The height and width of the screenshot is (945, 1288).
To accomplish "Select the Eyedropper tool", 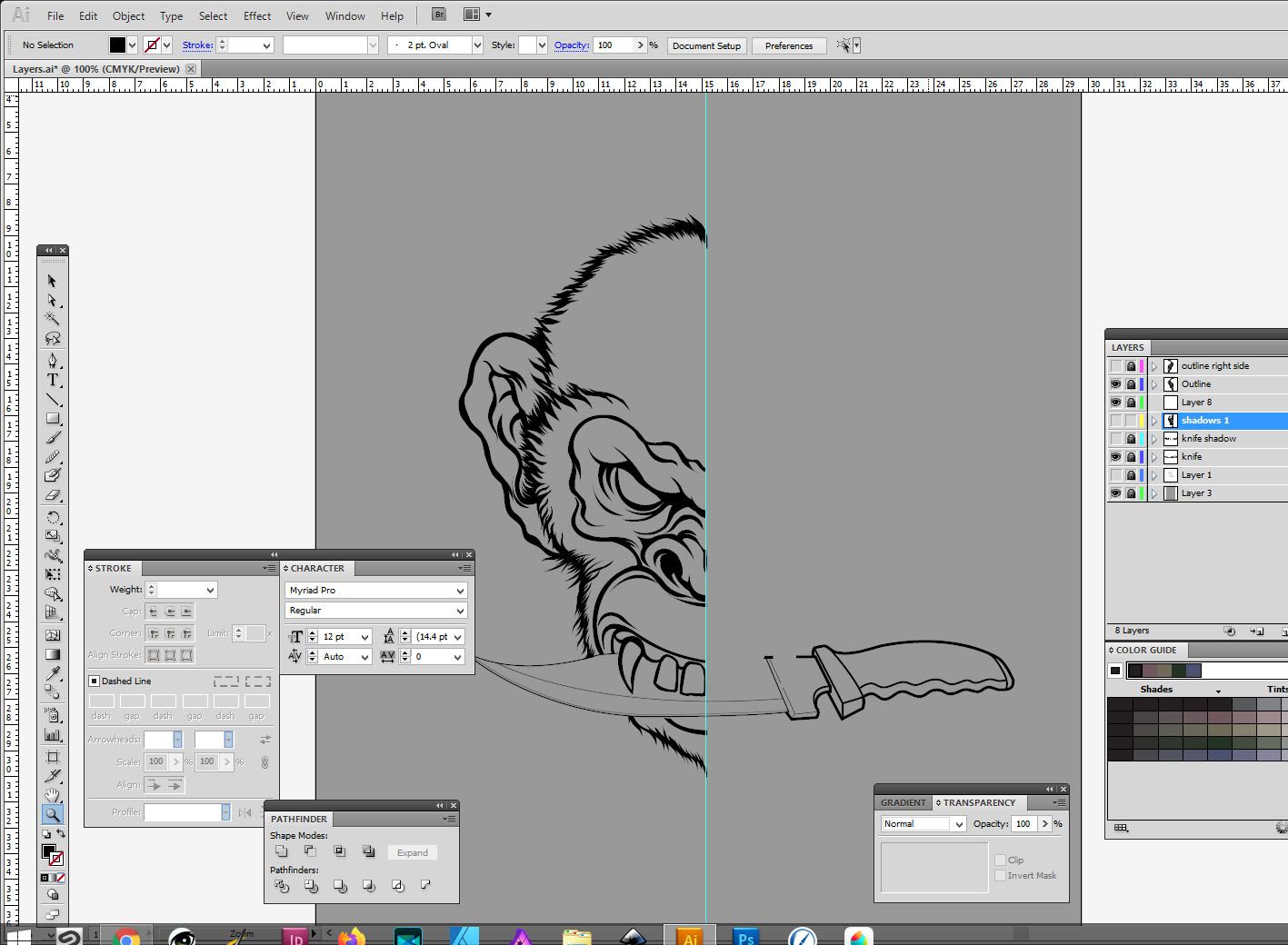I will 53,672.
